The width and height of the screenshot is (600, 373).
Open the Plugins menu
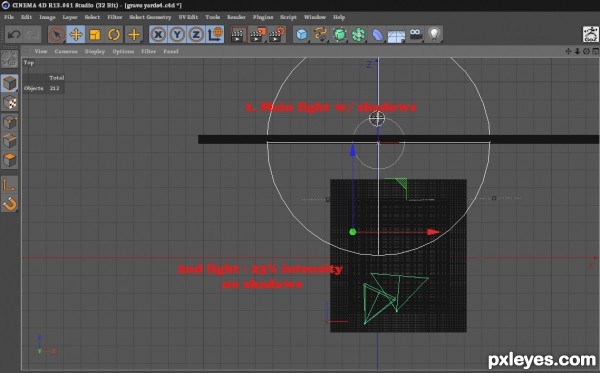263,17
